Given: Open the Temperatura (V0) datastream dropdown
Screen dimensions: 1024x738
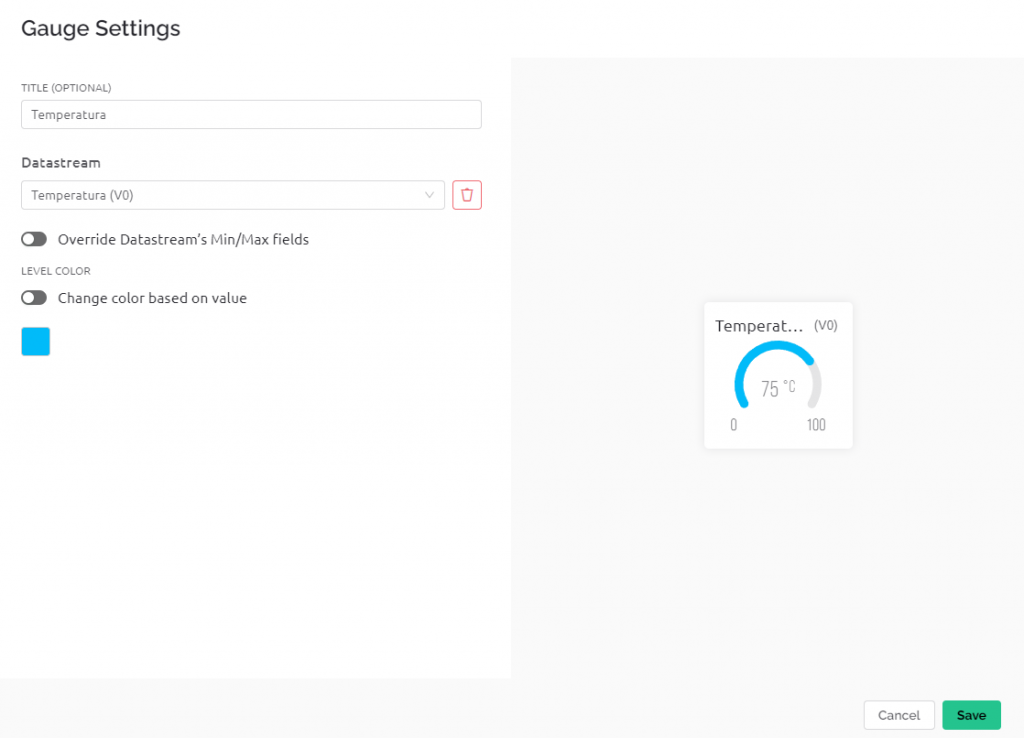Looking at the screenshot, I should pyautogui.click(x=232, y=195).
